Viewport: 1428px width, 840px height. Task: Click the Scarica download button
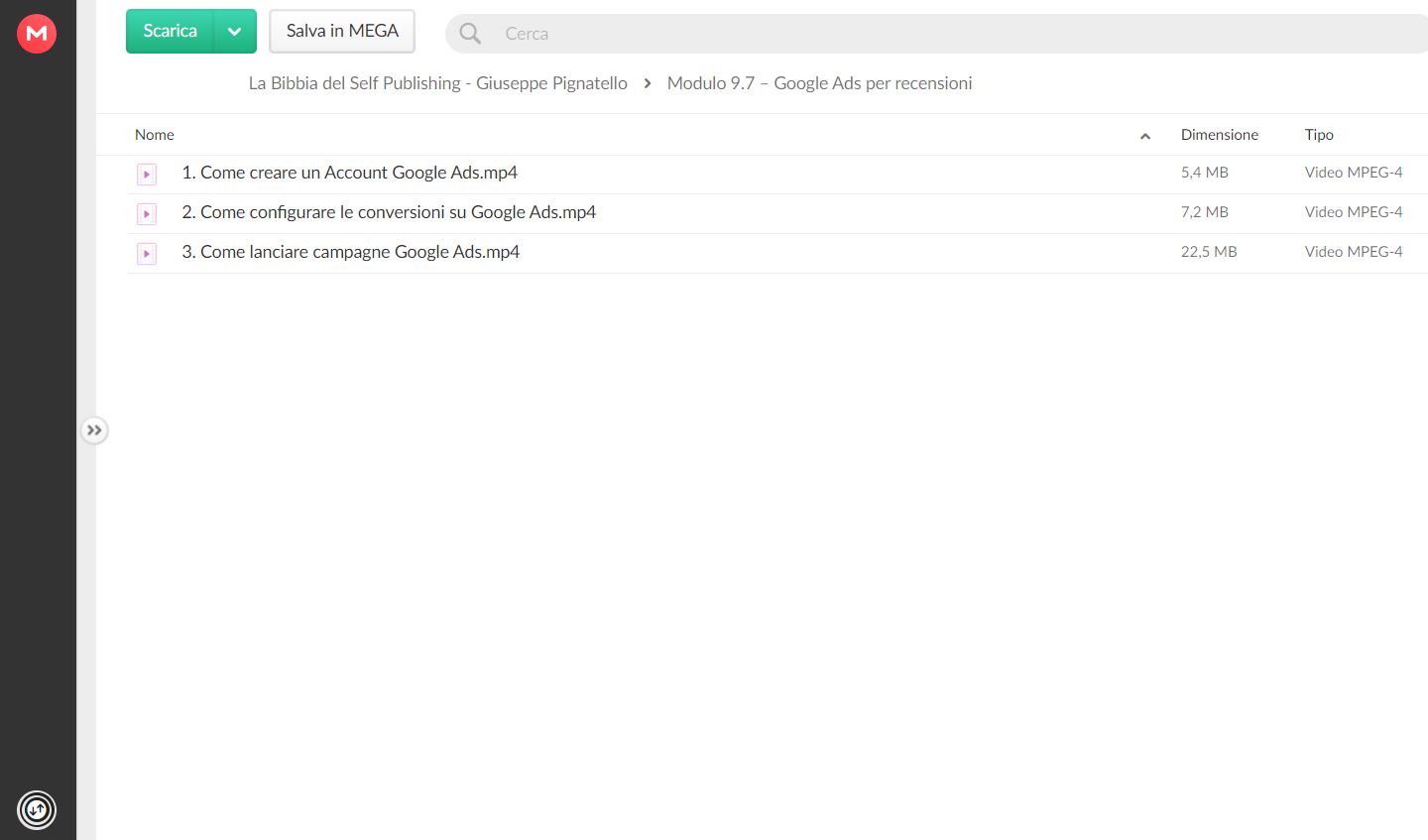[x=170, y=32]
